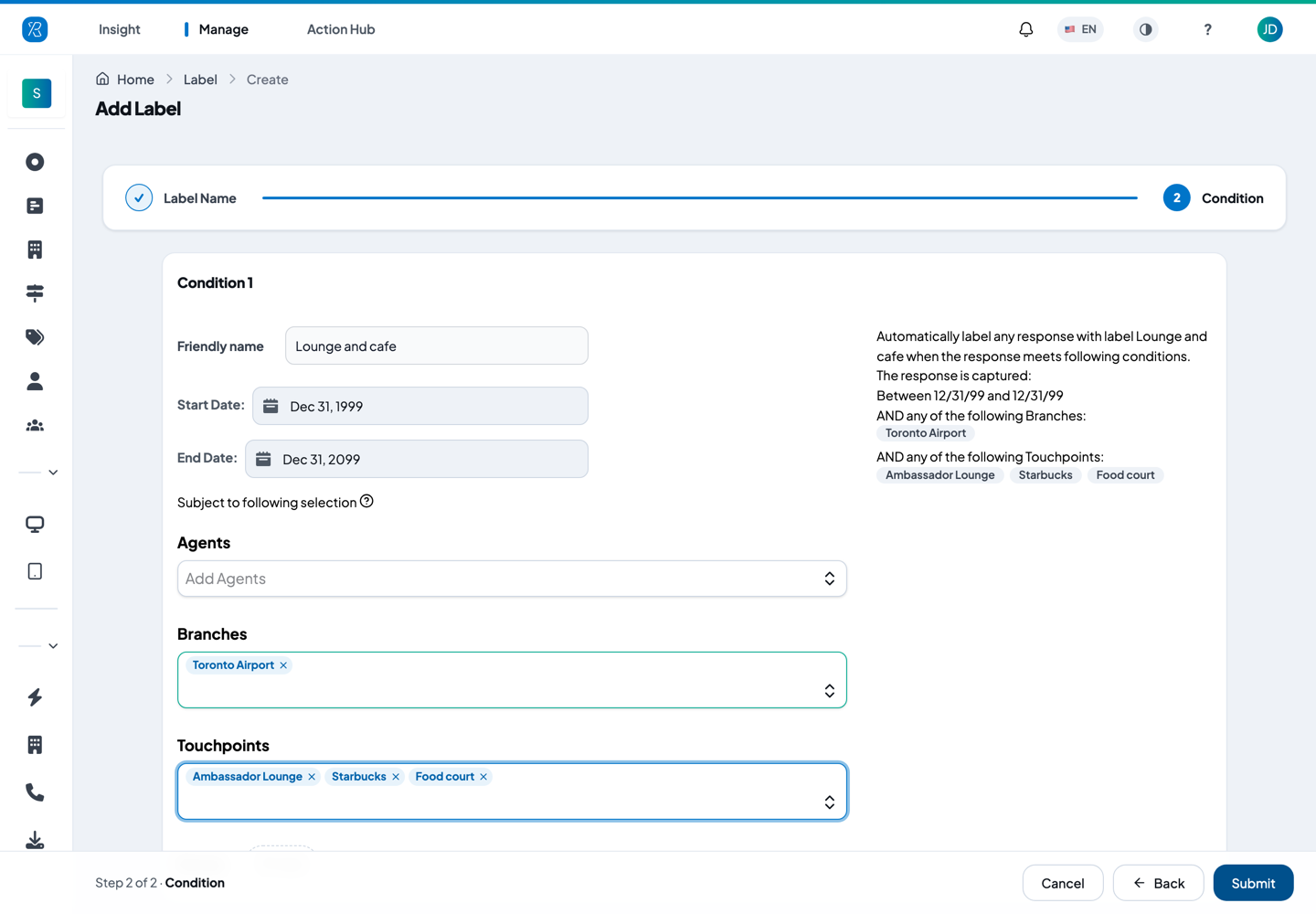The height and width of the screenshot is (914, 1316).
Task: Click the End Date field Dec 31, 2099
Action: pyautogui.click(x=417, y=459)
